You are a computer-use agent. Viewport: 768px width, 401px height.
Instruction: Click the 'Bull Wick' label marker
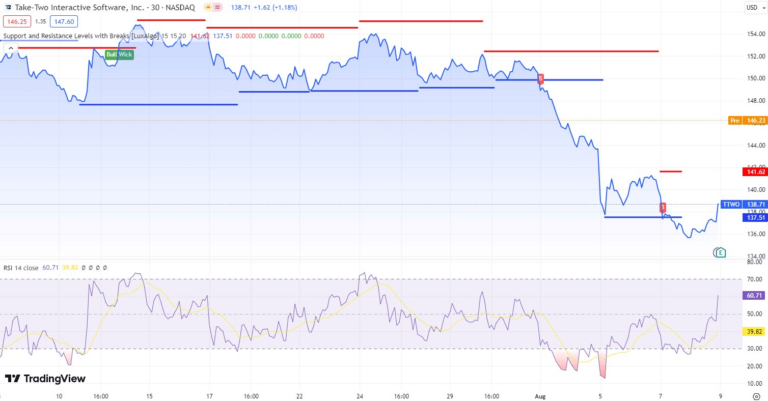pyautogui.click(x=119, y=54)
